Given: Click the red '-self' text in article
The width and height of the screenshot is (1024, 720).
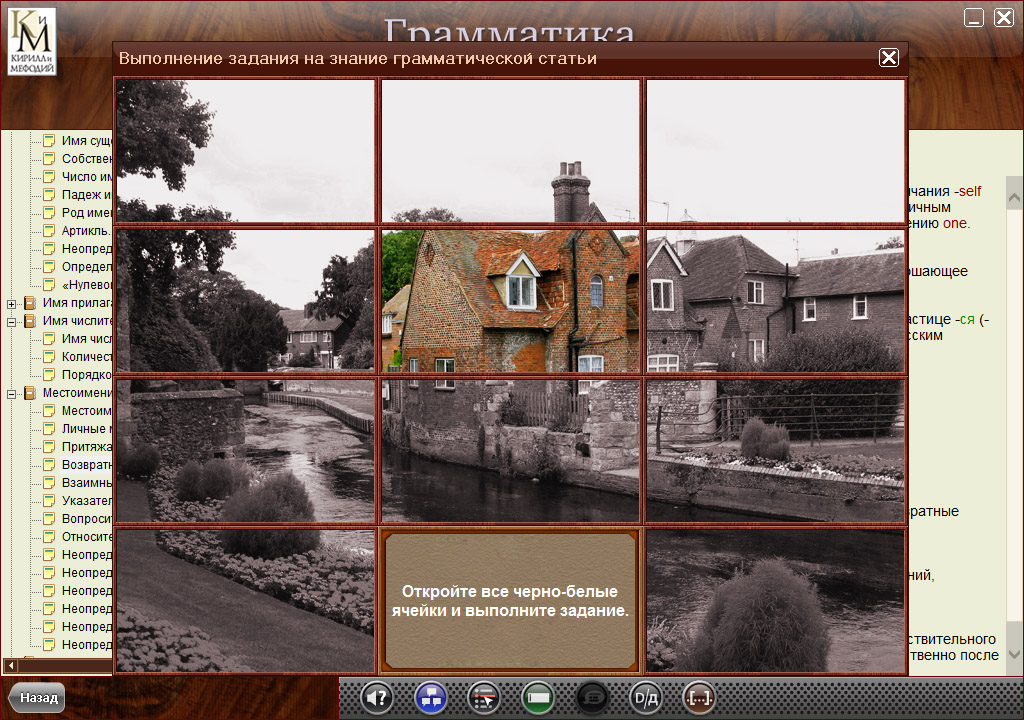Looking at the screenshot, I should 967,191.
